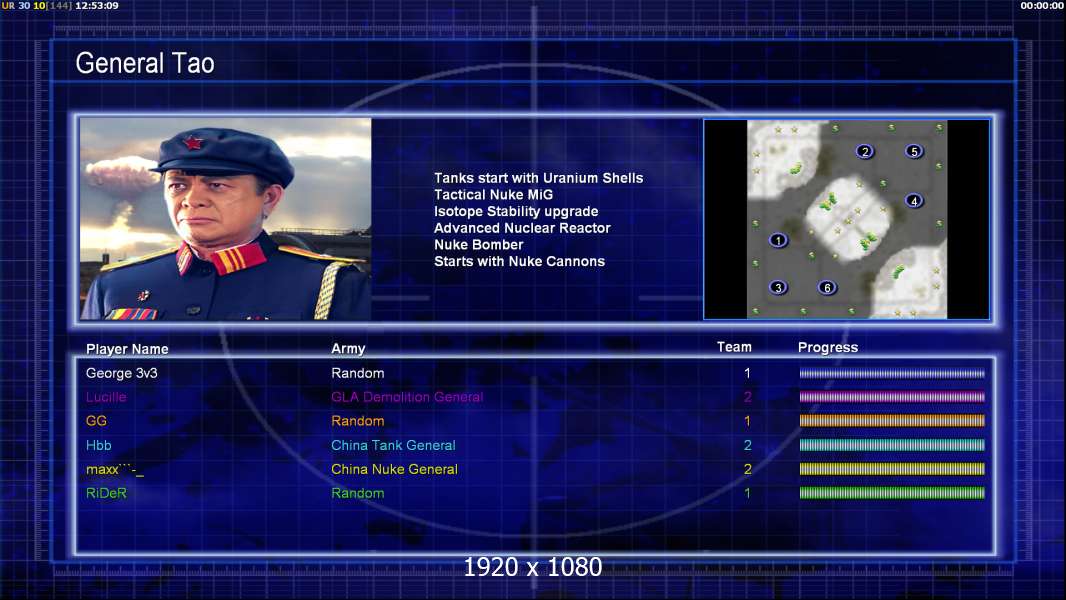Screen dimensions: 1066x600
Task: Click the Progress column header
Action: (x=827, y=348)
